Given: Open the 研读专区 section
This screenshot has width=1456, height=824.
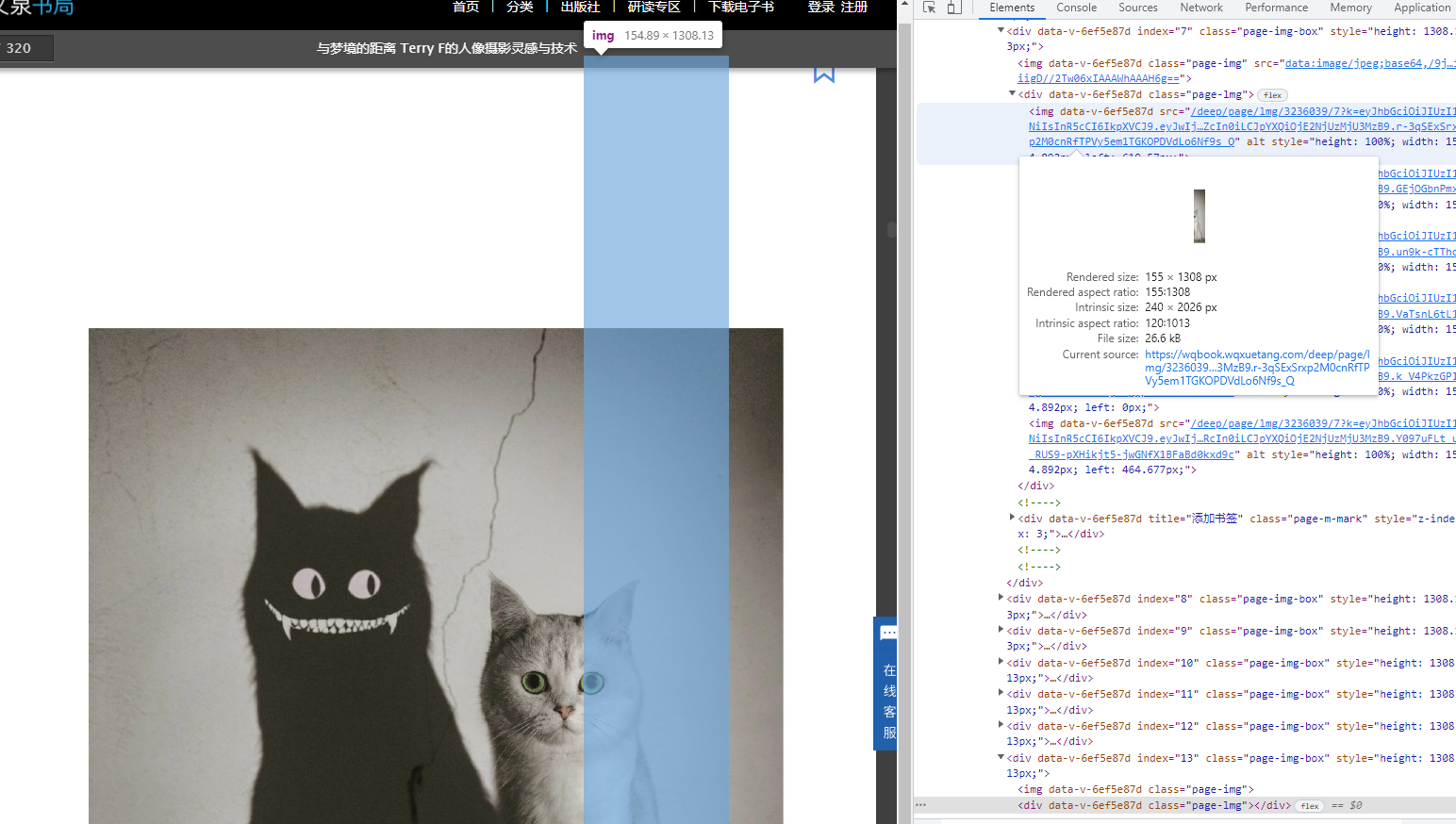Looking at the screenshot, I should [x=654, y=7].
